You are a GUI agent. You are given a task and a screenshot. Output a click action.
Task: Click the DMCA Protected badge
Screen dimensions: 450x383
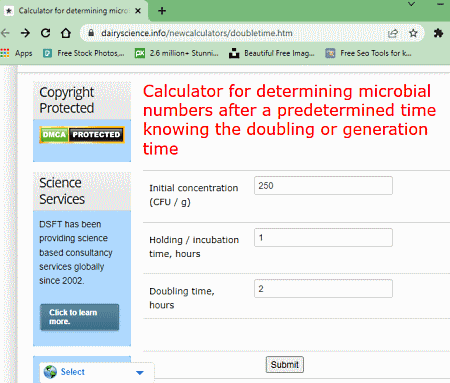click(82, 135)
